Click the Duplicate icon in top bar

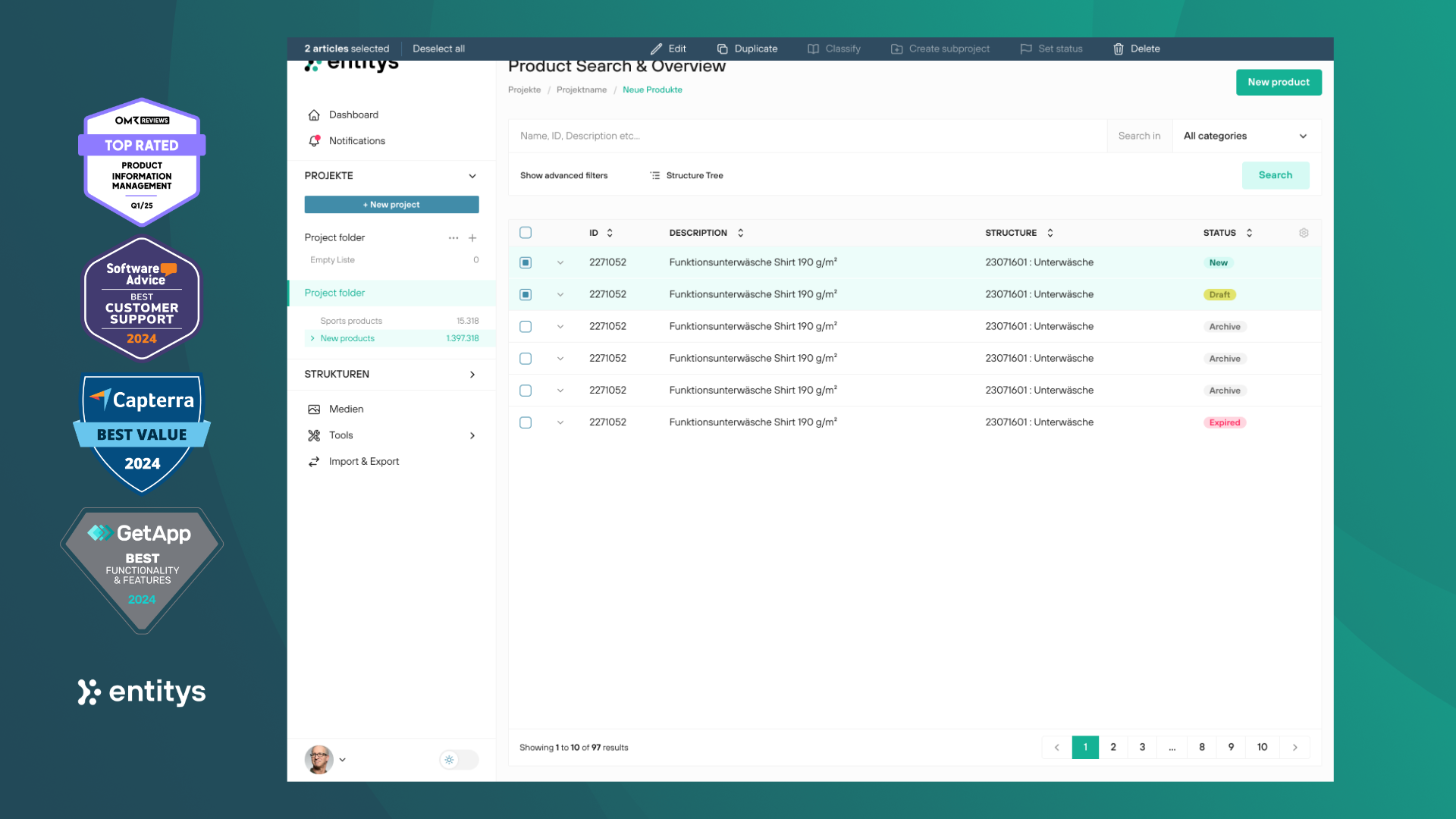point(723,49)
